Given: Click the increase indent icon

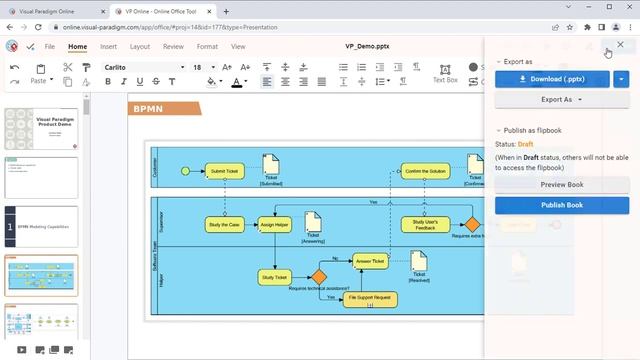Looking at the screenshot, I should click(398, 67).
